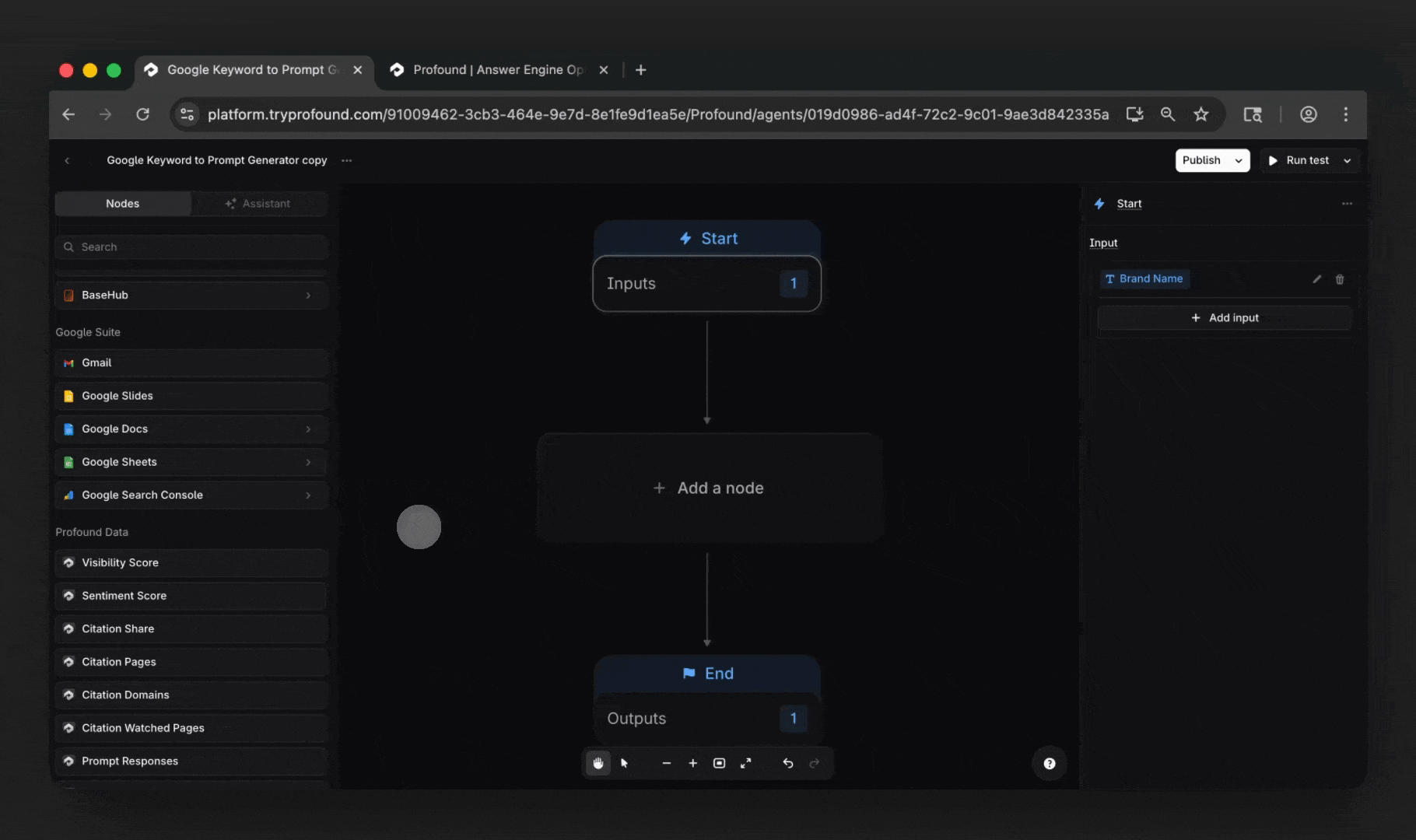Select Google Keyword to Prompt browser tab
1416x840 pixels.
pyautogui.click(x=253, y=70)
